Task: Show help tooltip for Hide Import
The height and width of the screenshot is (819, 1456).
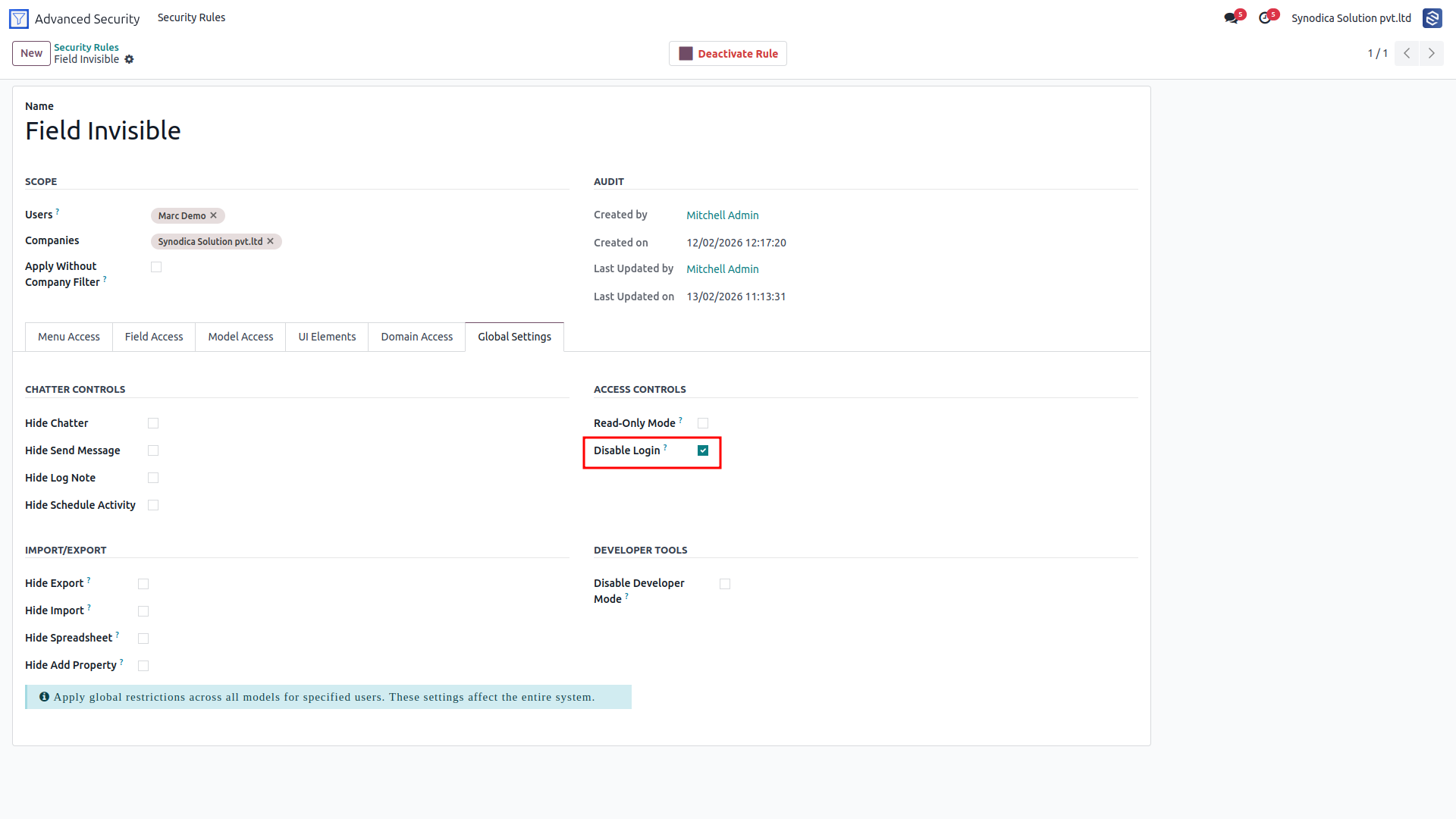Action: [x=89, y=607]
